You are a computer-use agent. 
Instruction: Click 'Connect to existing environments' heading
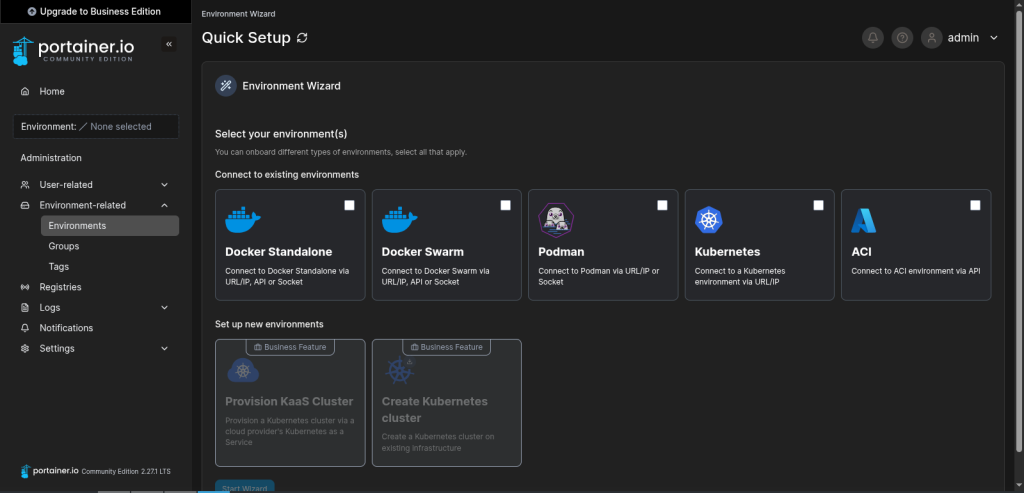[287, 175]
